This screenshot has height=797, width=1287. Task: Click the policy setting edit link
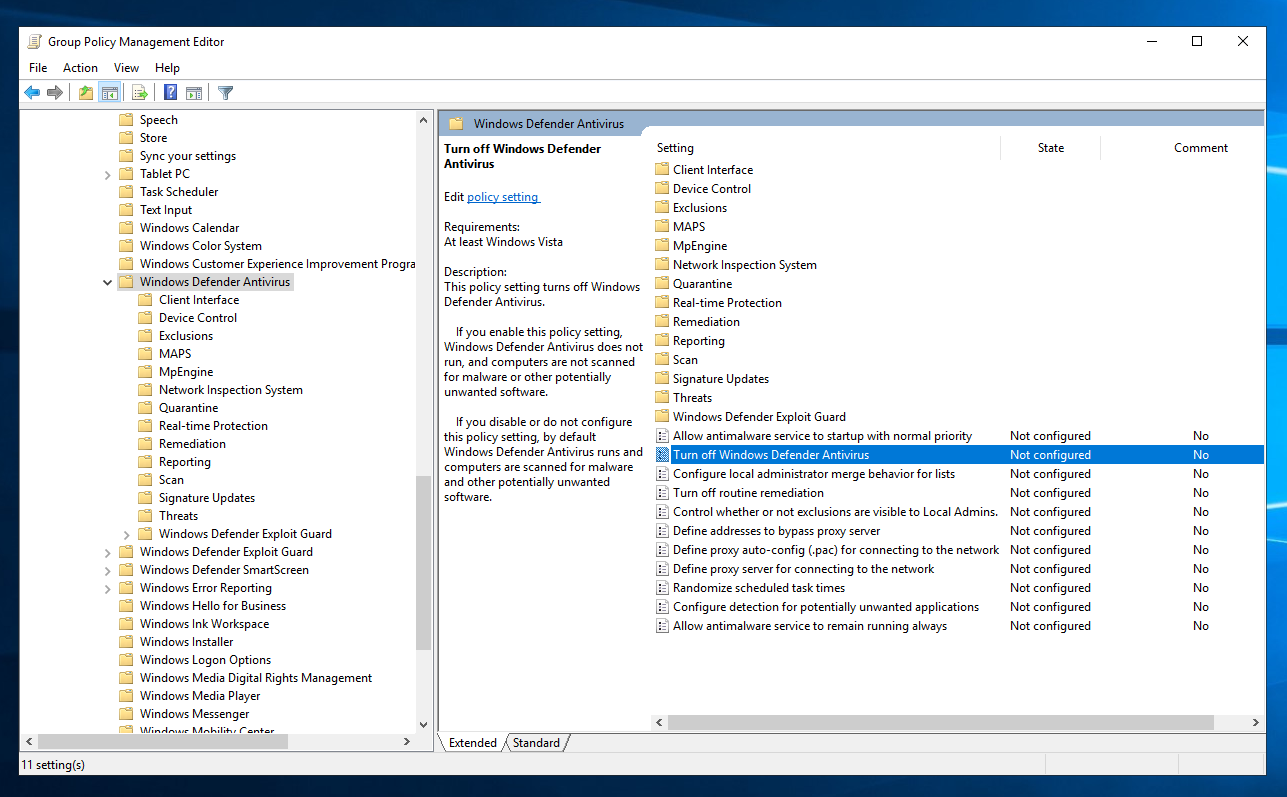click(x=503, y=197)
